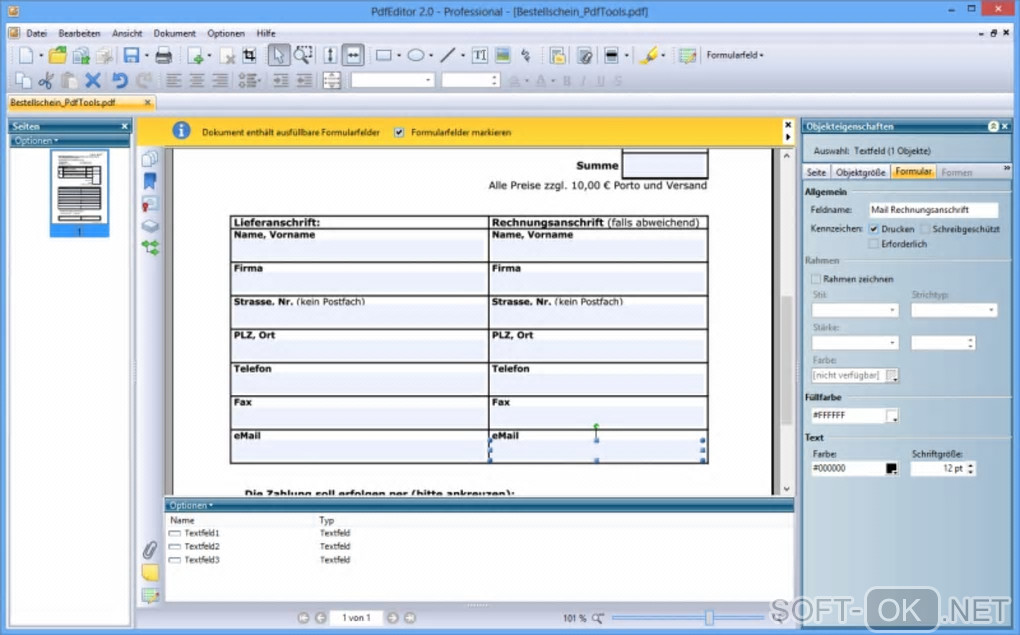Open the Dokument menu
The width and height of the screenshot is (1020, 635).
pyautogui.click(x=174, y=33)
